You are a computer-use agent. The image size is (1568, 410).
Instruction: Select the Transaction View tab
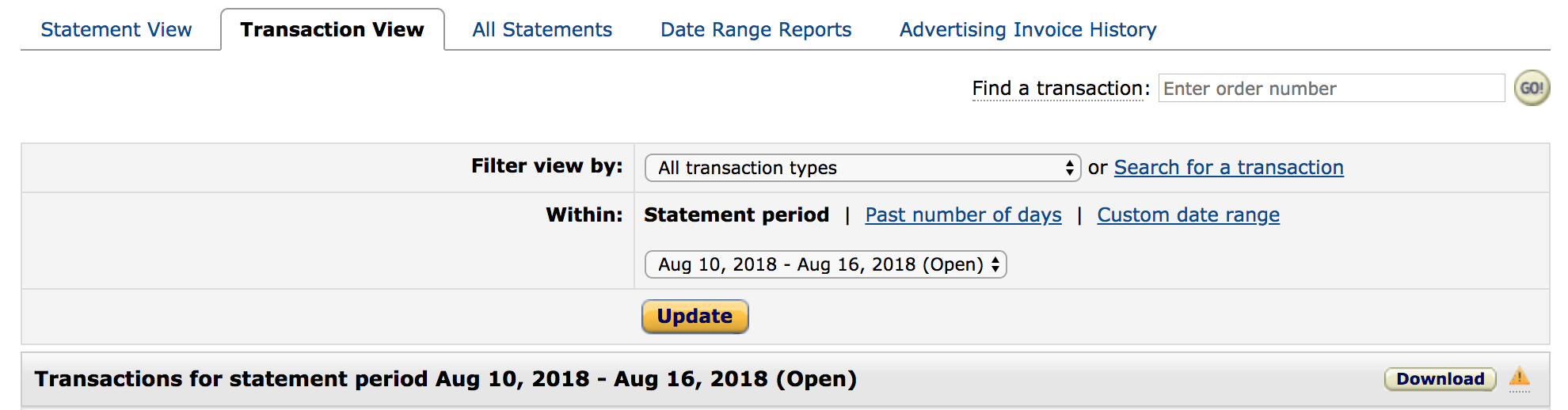coord(333,29)
